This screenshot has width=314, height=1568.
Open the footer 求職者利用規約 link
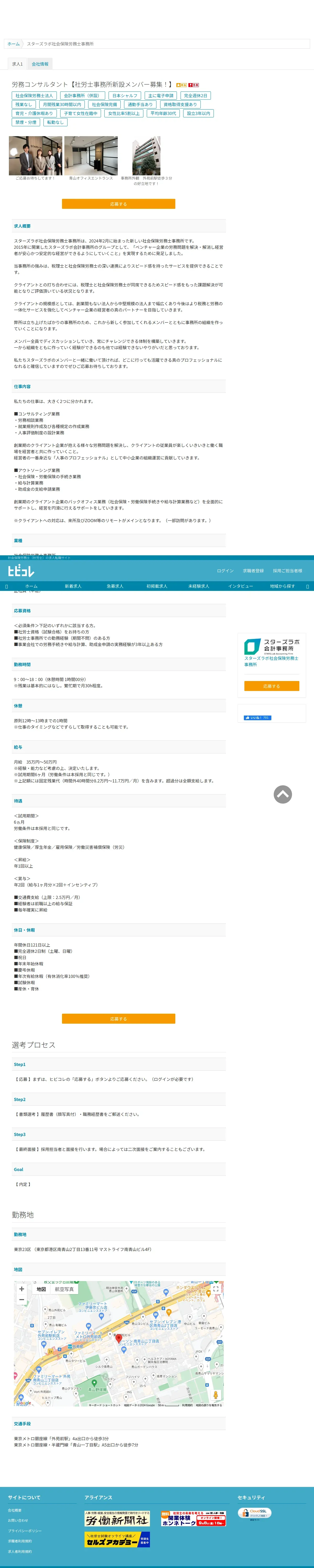(20, 1541)
